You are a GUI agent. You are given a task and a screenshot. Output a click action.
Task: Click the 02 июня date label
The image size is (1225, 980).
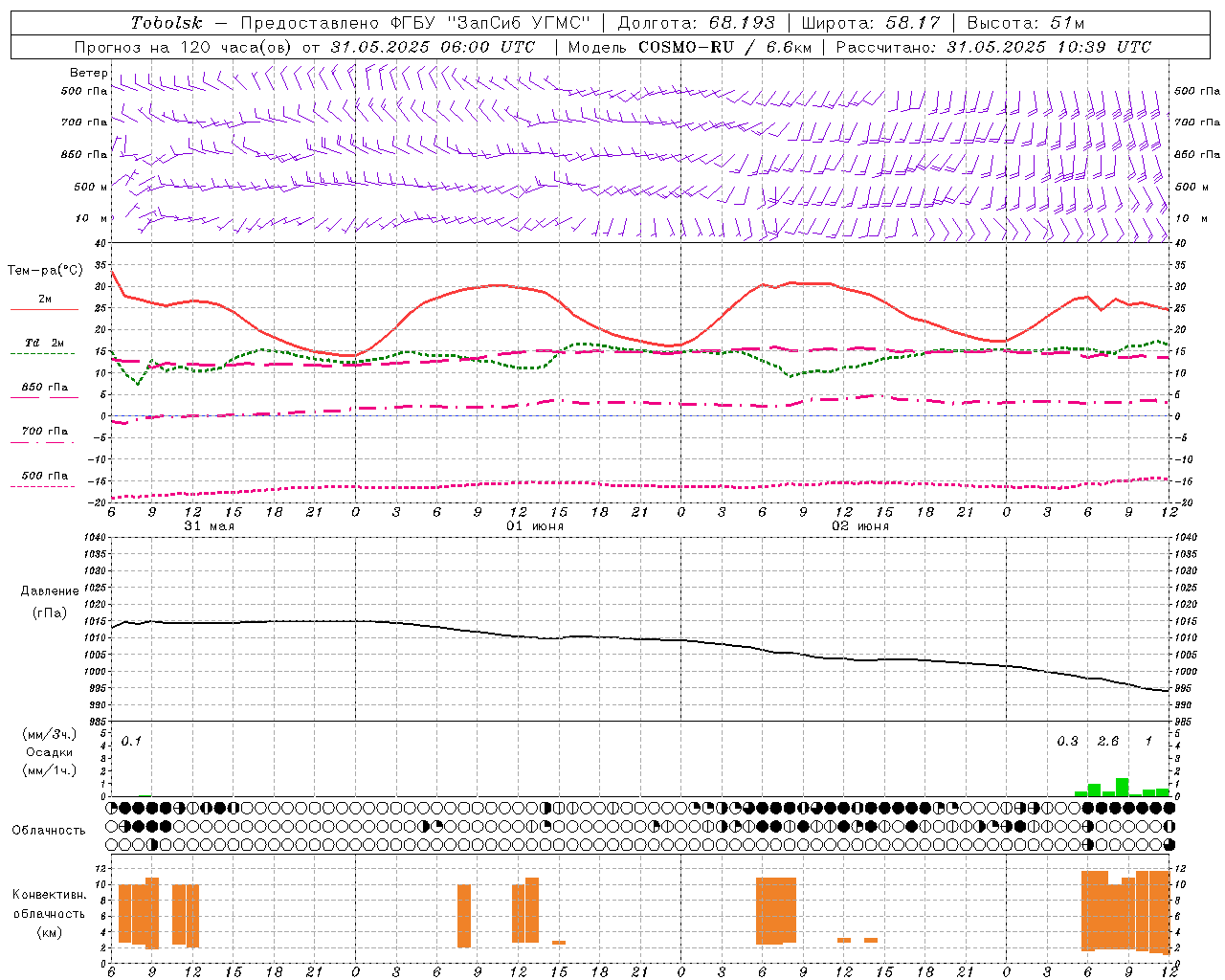tap(860, 526)
